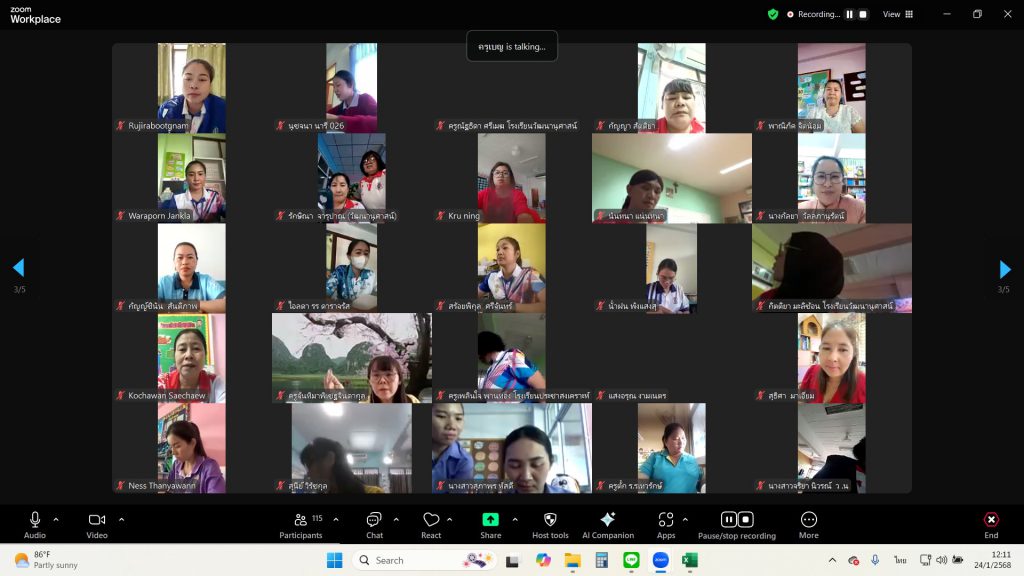The width and height of the screenshot is (1024, 576).
Task: Open the View layout menu
Action: tap(896, 14)
